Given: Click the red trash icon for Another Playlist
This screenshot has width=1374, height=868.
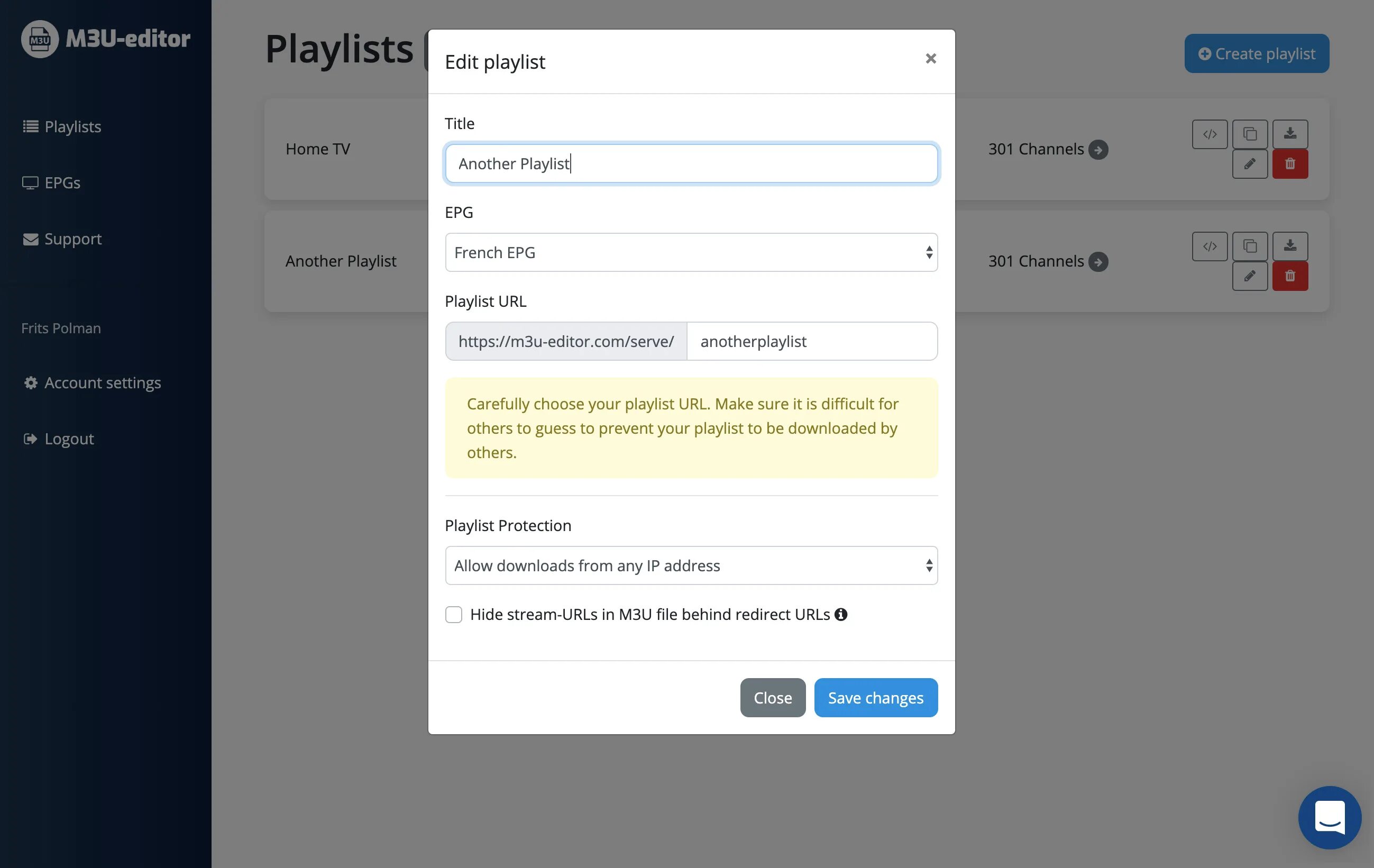Looking at the screenshot, I should tap(1289, 276).
